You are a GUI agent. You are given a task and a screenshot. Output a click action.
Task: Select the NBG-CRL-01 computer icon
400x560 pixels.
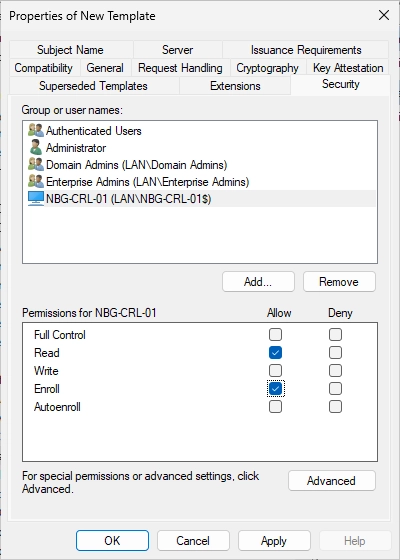click(36, 199)
